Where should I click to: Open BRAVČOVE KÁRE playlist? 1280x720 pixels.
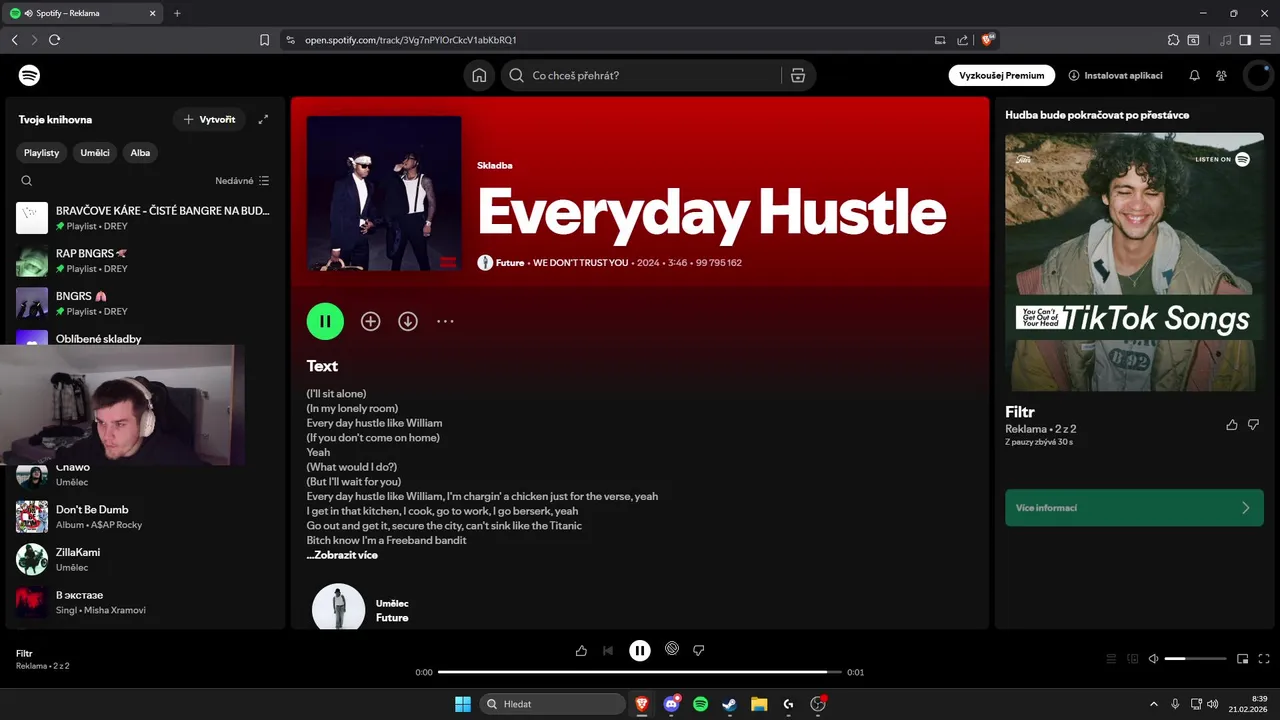point(145,218)
